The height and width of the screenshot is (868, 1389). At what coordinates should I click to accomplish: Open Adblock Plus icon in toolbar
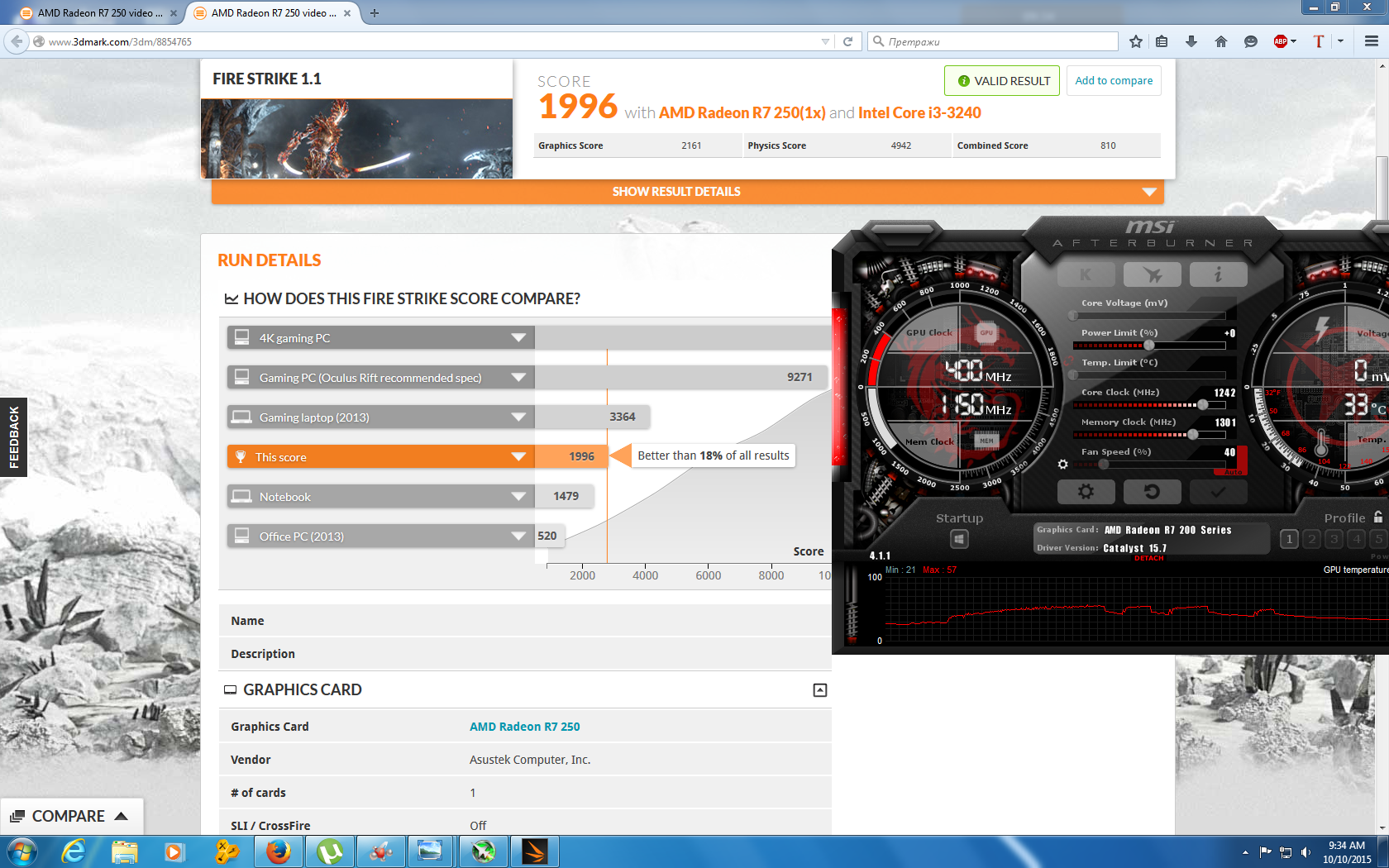tap(1281, 41)
